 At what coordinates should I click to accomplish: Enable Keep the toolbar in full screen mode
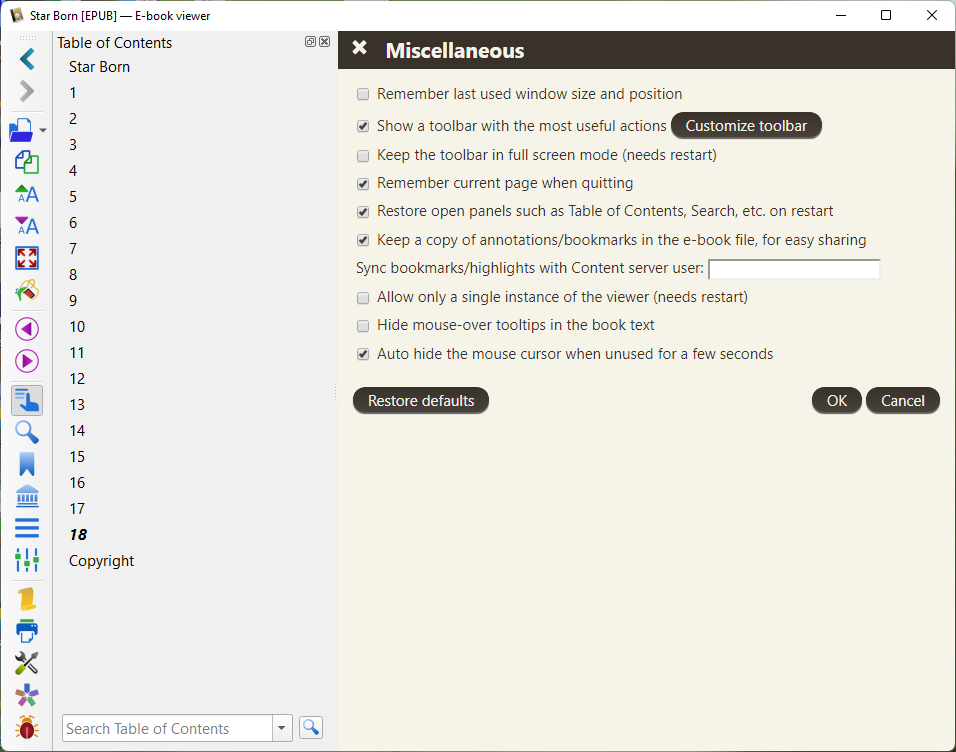point(363,156)
